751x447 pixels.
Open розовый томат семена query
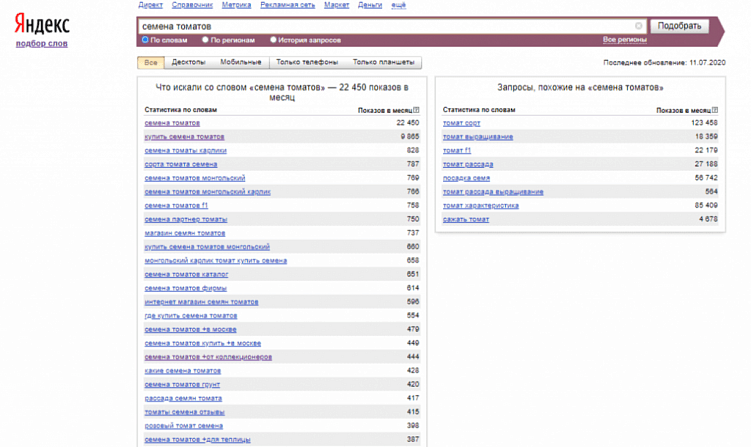(183, 426)
